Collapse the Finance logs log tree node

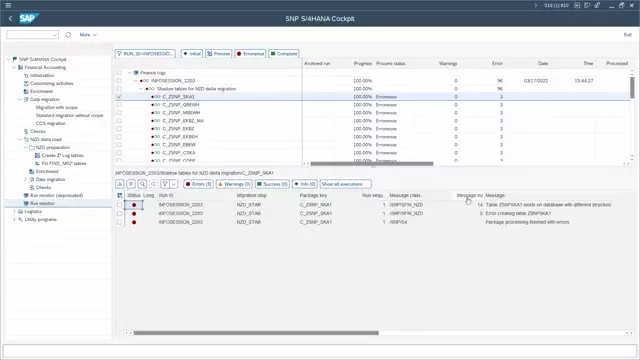(x=130, y=73)
